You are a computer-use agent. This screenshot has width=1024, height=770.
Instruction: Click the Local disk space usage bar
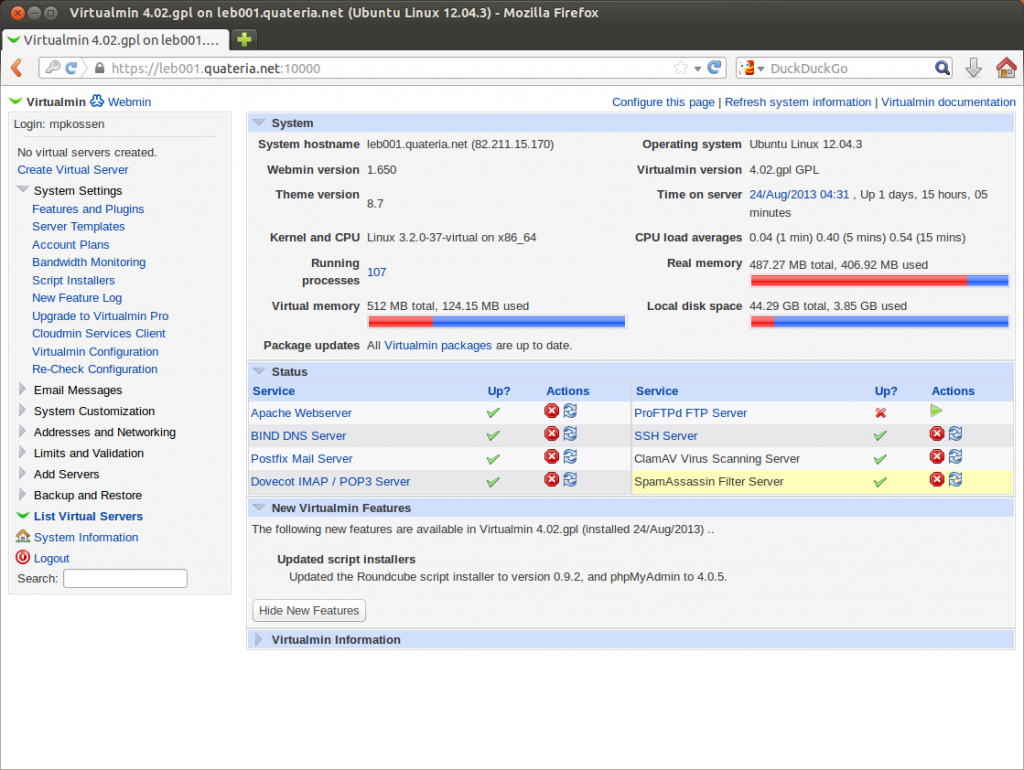880,322
